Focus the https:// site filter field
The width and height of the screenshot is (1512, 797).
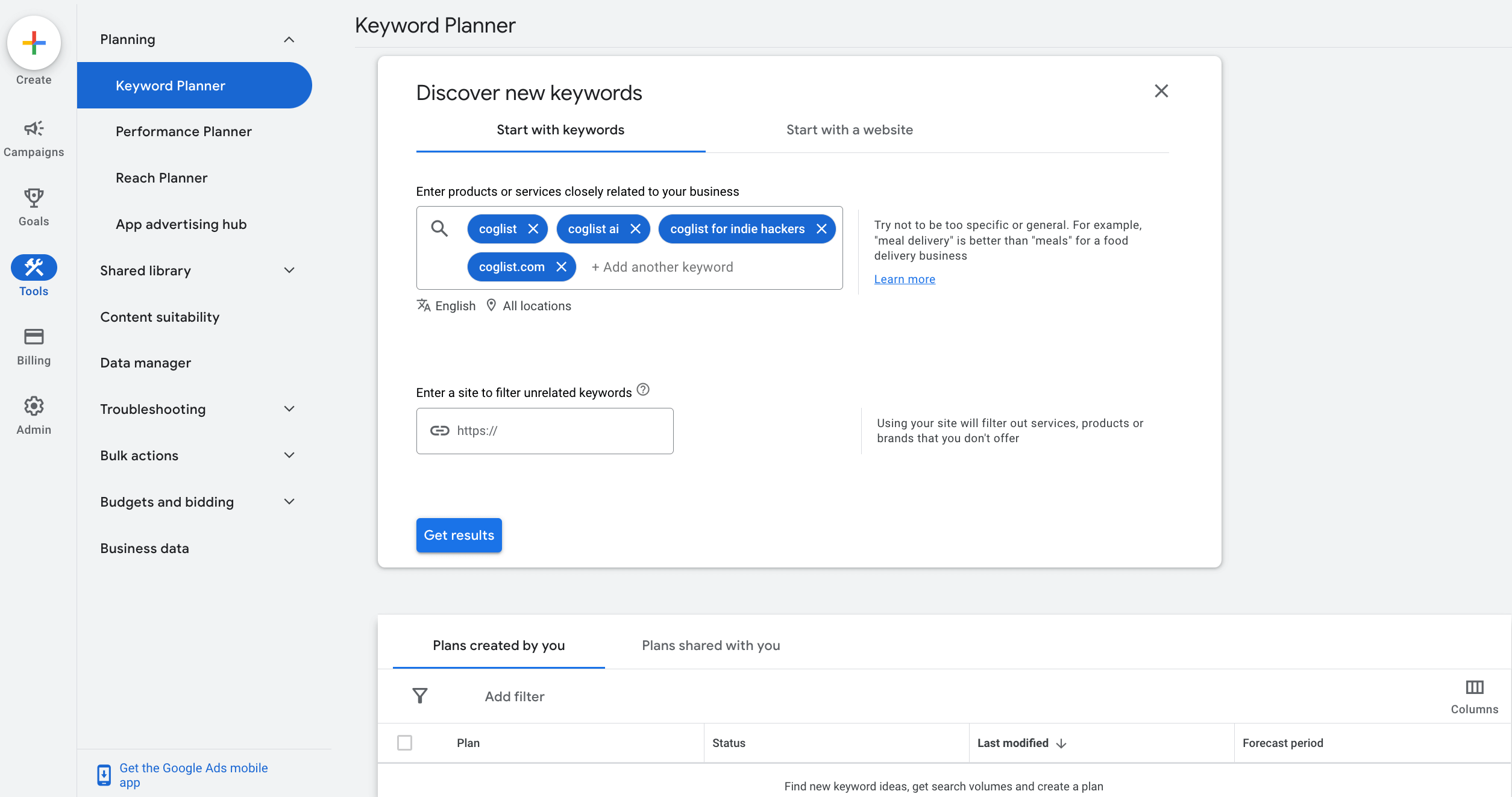(x=545, y=431)
